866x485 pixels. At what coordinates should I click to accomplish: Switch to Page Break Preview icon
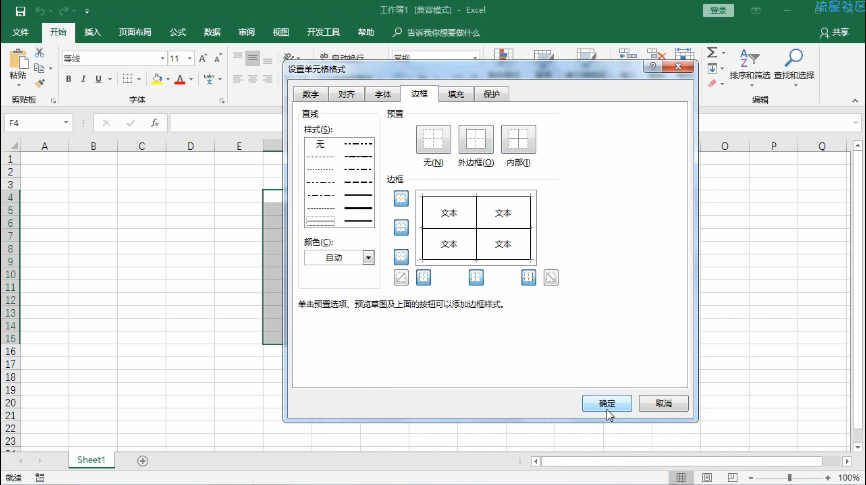point(732,477)
